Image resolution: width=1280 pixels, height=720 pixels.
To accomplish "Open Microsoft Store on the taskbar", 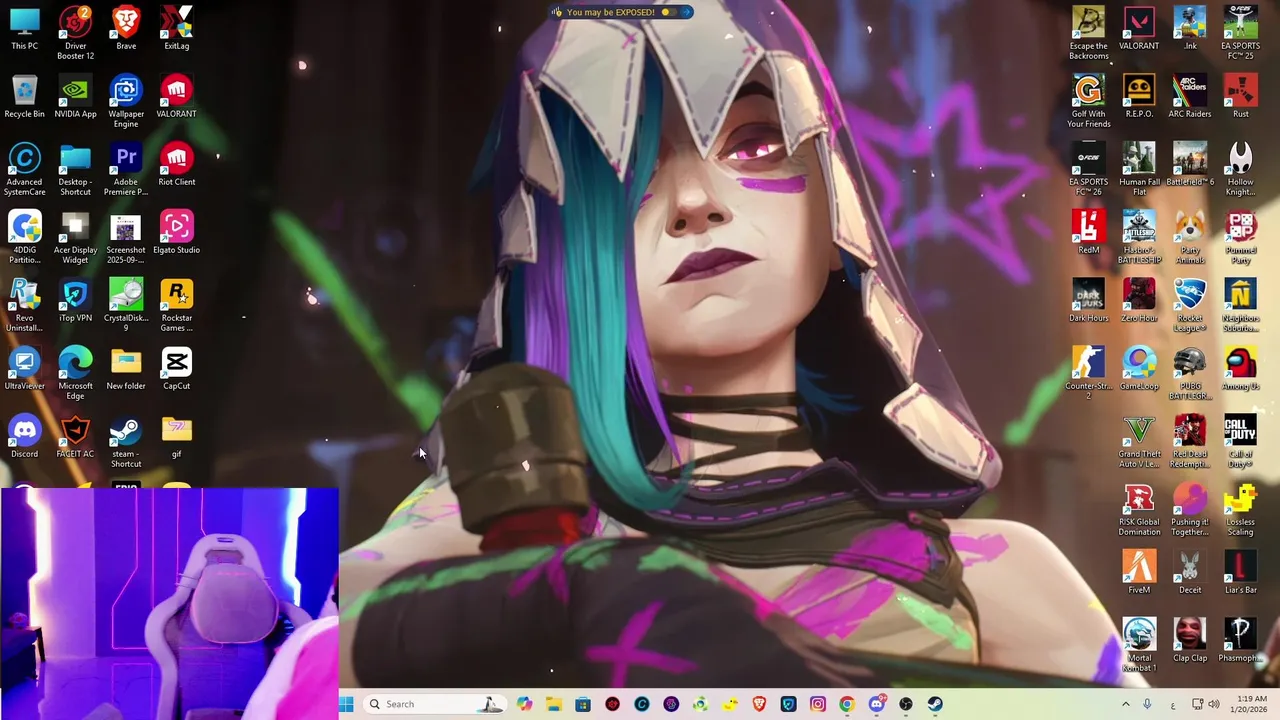I will point(583,704).
